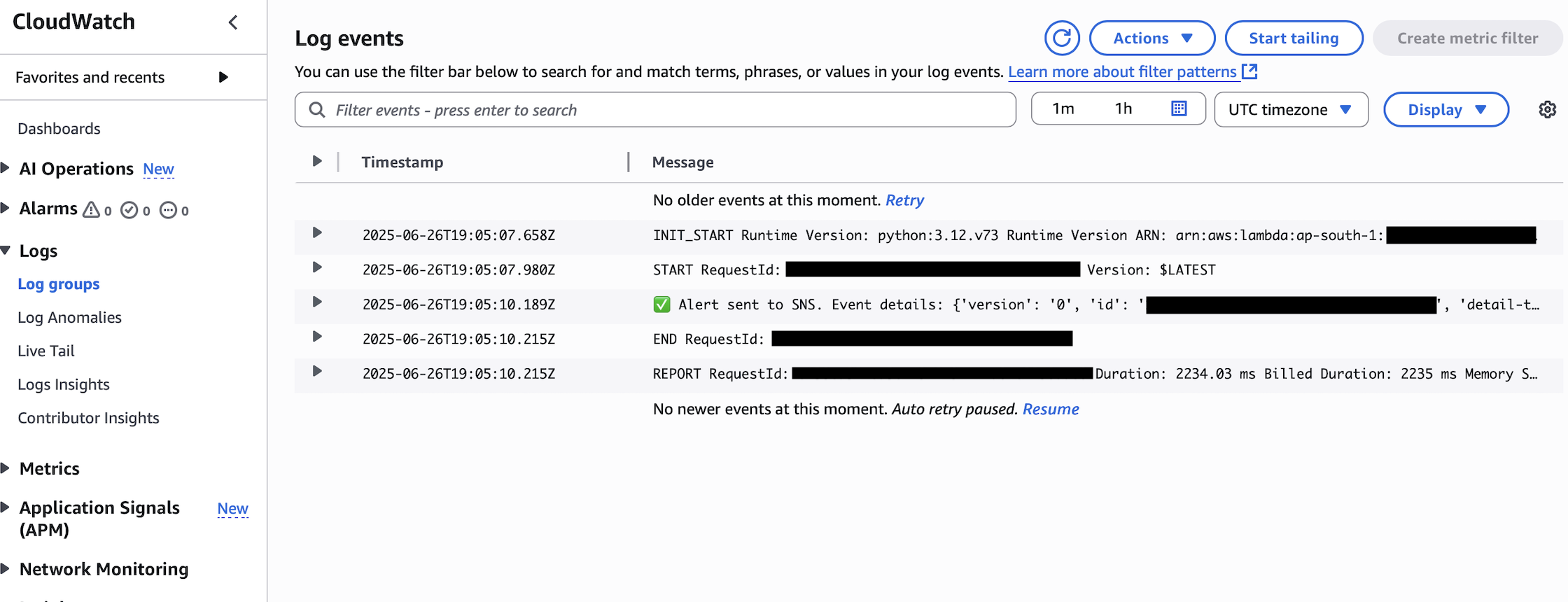Viewport: 1568px width, 602px height.
Task: Click Retry for older events
Action: pos(904,200)
